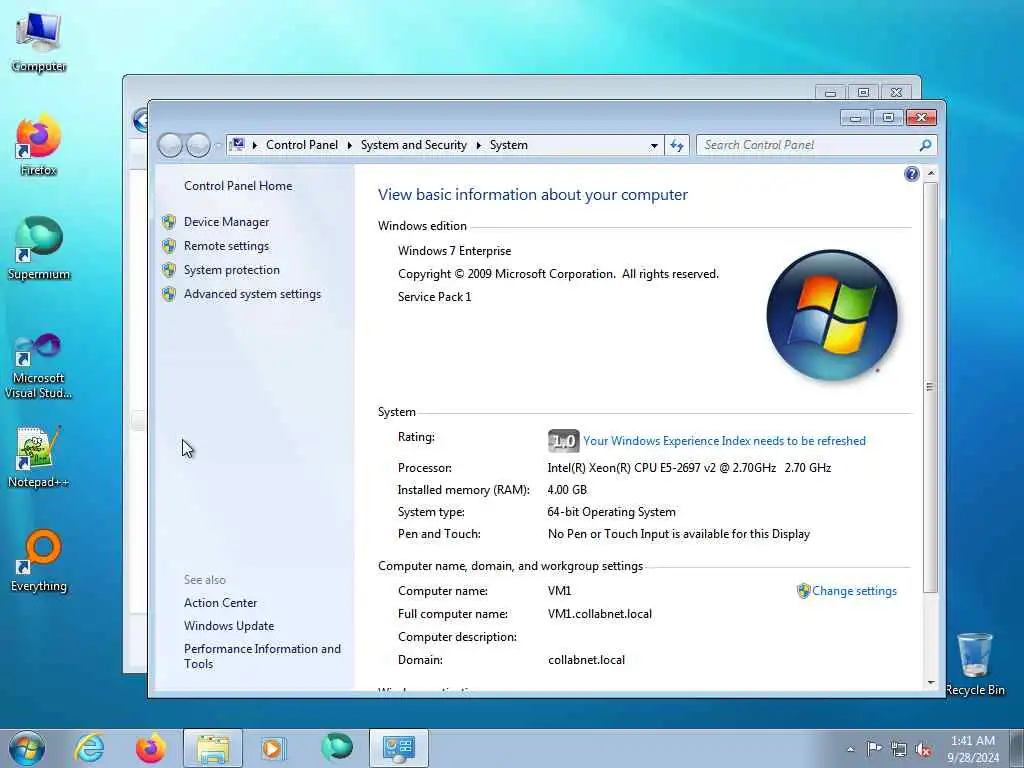Open Windows Update link

click(x=229, y=626)
